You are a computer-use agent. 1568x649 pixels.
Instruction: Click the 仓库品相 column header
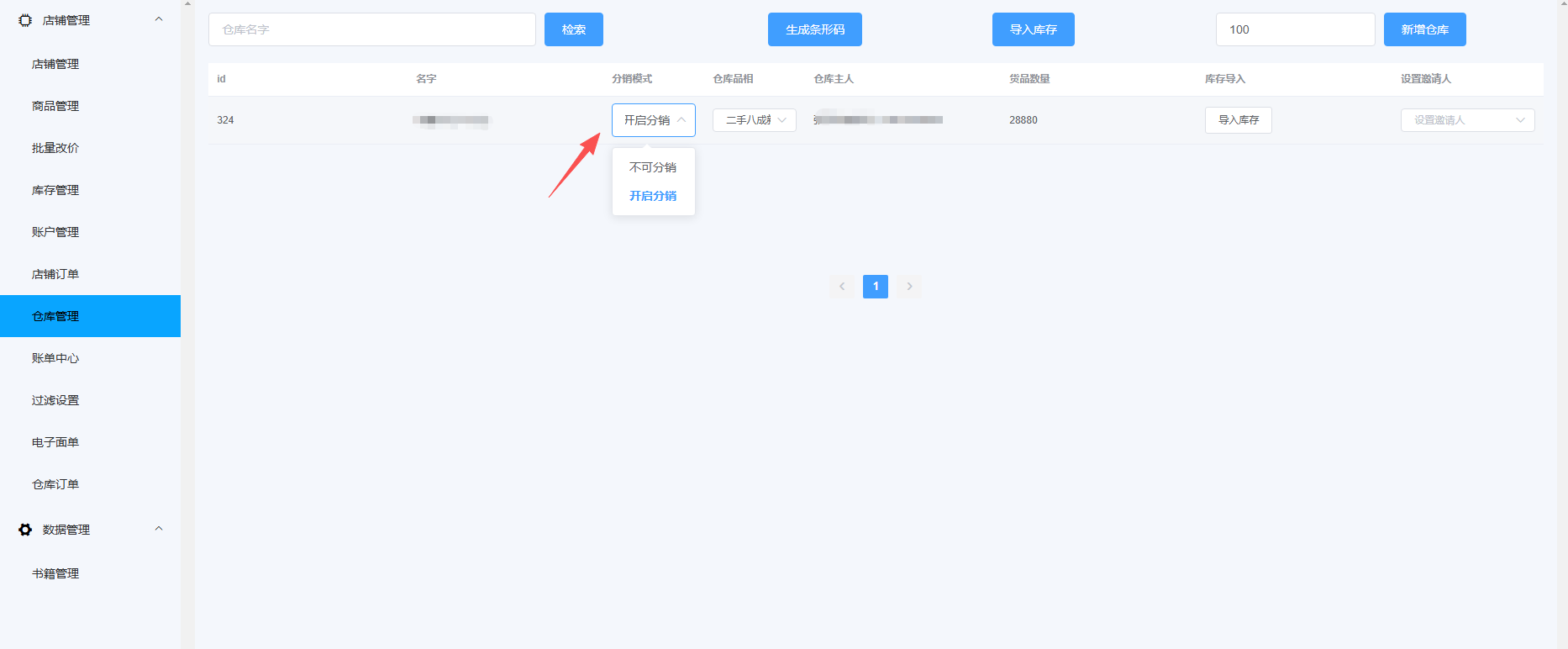point(733,79)
